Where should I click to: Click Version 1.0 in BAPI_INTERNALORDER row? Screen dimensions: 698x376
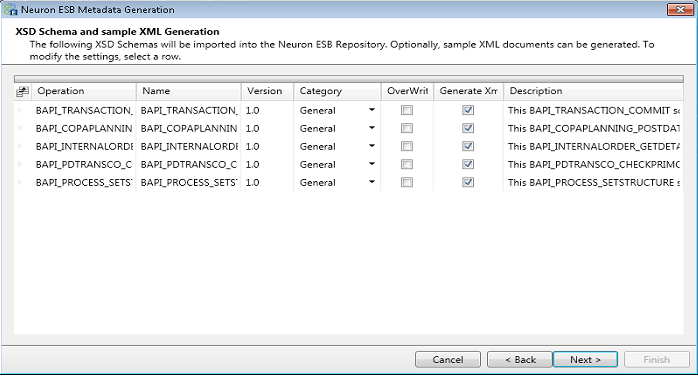252,146
